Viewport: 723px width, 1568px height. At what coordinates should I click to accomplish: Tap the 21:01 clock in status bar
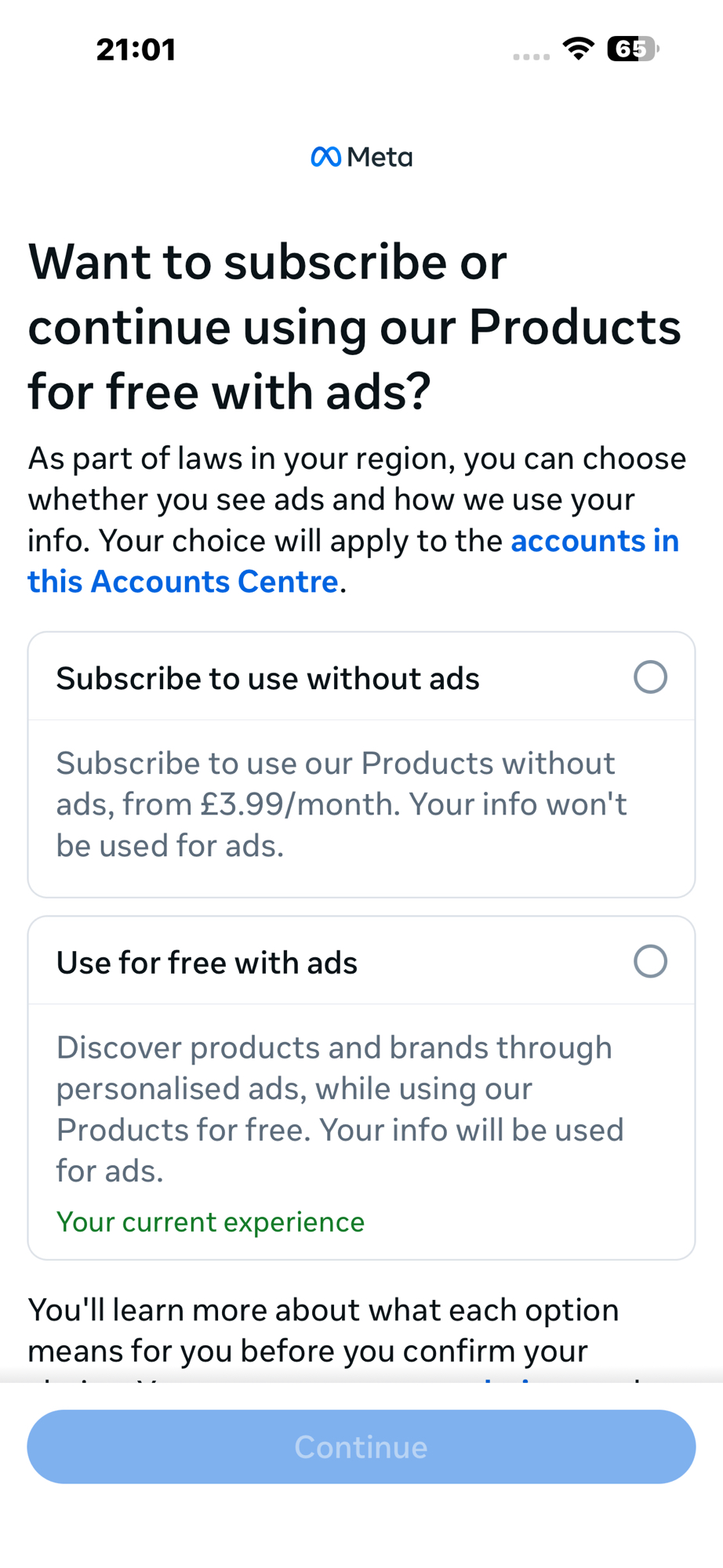[x=136, y=50]
